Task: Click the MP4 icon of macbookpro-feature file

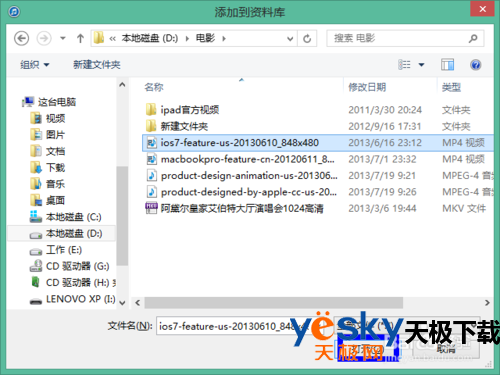Action: coord(152,159)
